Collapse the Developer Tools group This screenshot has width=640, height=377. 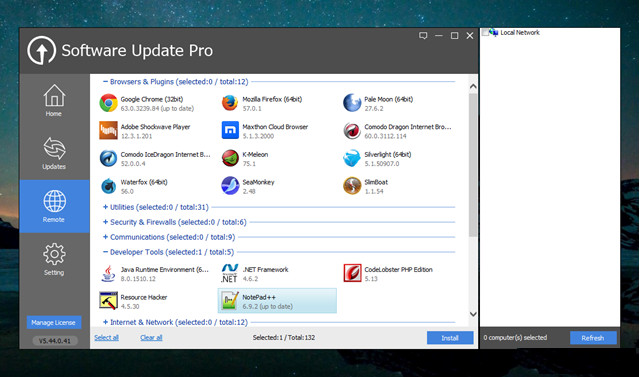(105, 252)
